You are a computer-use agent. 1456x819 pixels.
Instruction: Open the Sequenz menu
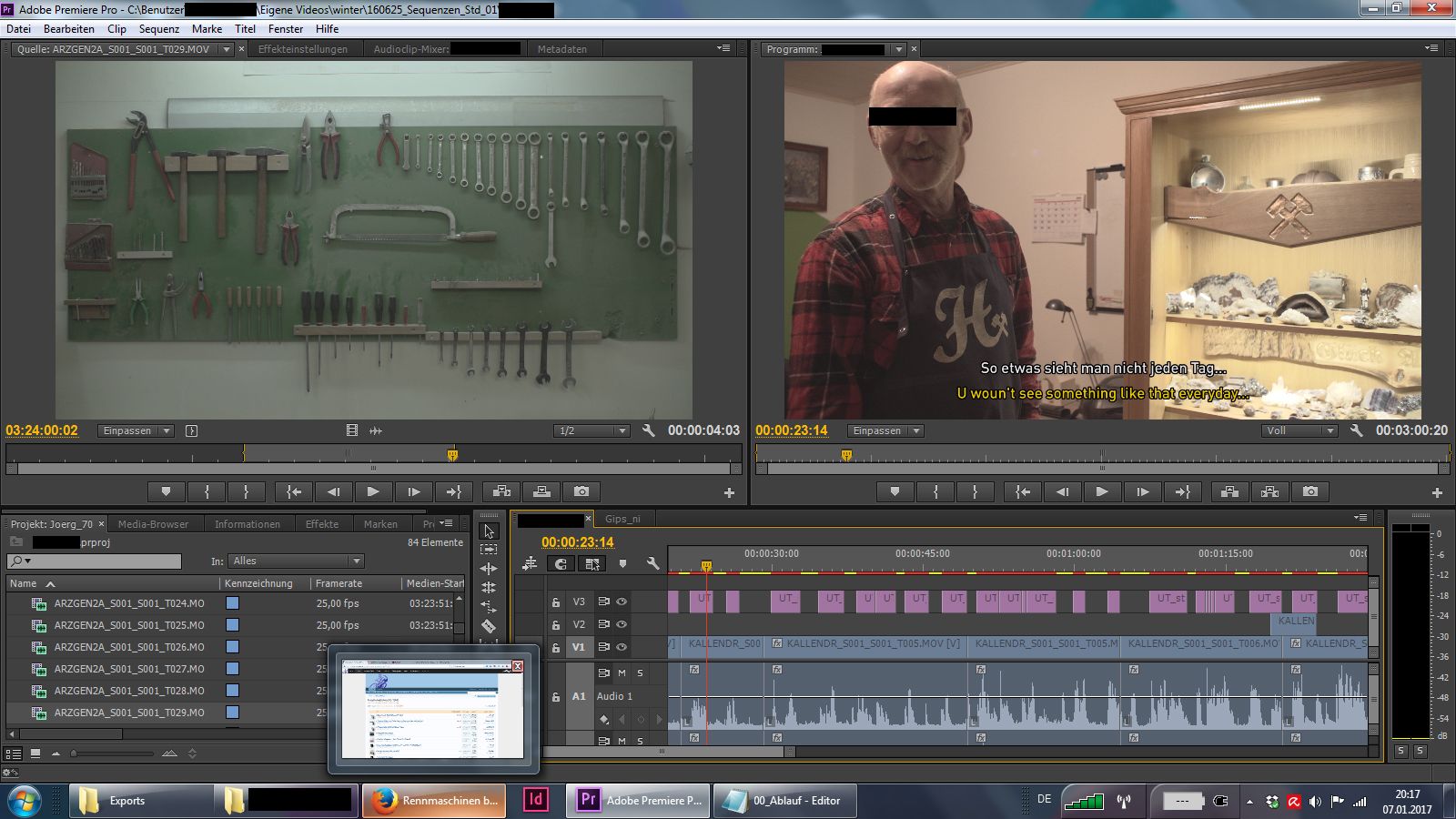click(158, 28)
